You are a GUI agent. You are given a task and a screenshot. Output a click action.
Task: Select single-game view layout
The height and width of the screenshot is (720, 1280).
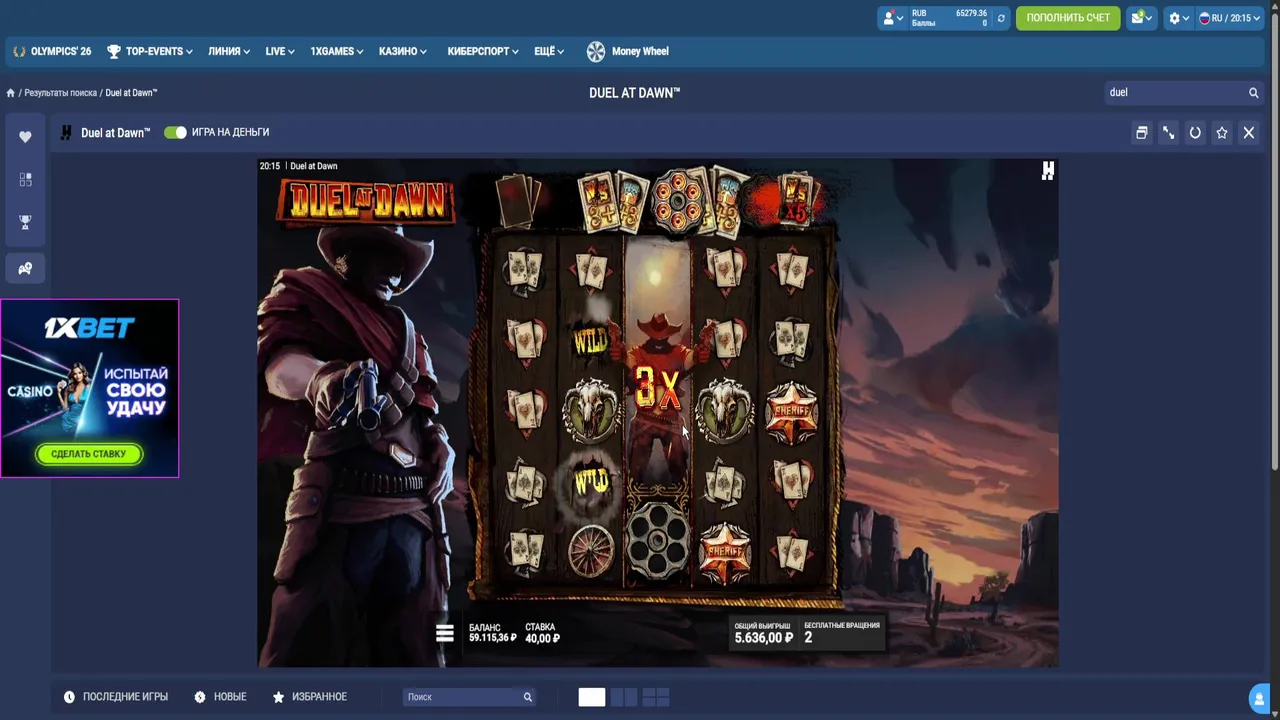point(592,697)
